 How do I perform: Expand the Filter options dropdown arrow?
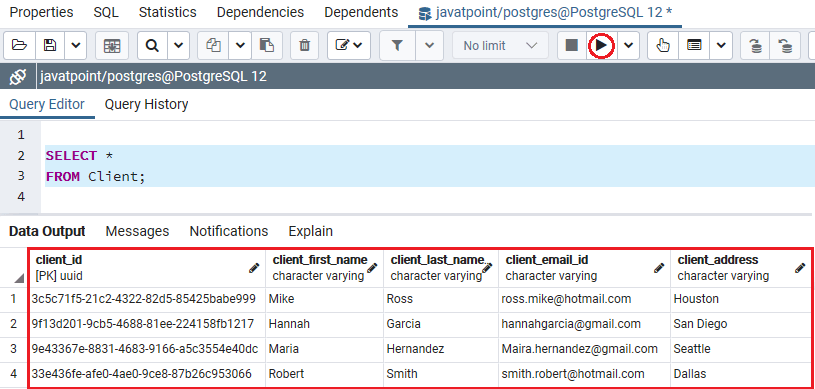(429, 46)
